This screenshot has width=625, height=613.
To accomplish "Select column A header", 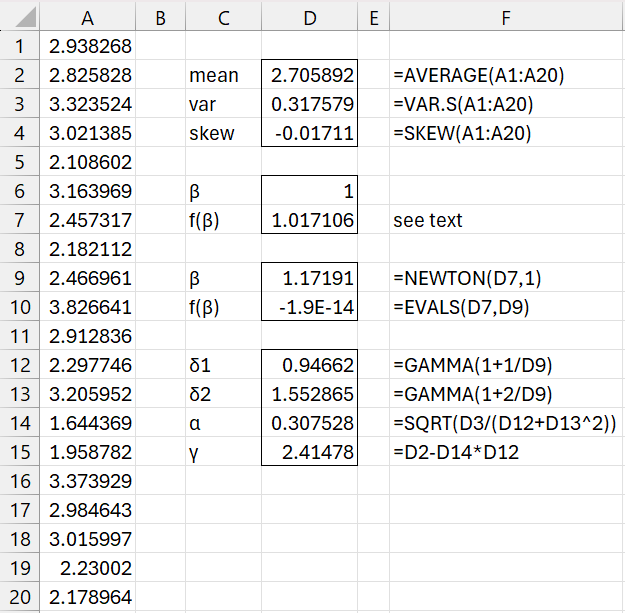I will coord(86,16).
